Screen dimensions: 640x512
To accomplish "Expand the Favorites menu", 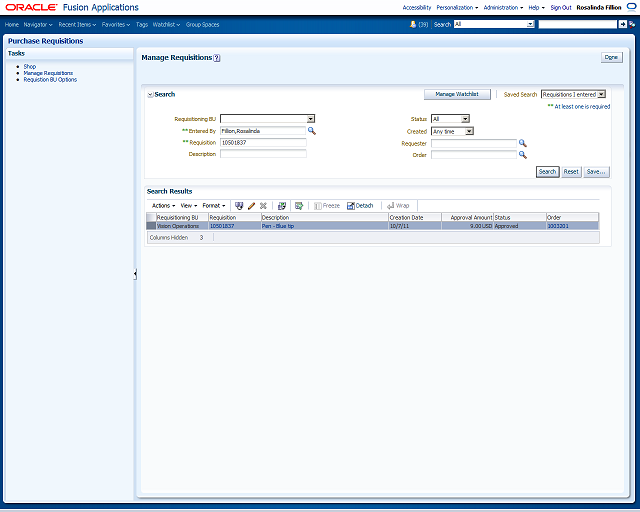I will point(116,24).
